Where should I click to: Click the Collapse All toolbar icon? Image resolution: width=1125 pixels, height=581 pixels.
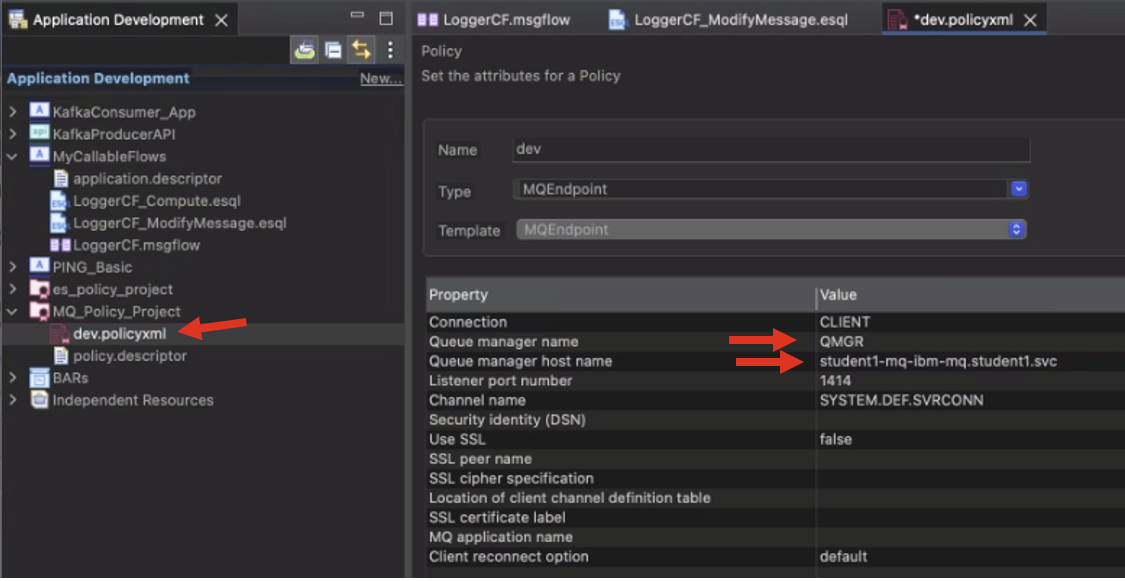333,50
